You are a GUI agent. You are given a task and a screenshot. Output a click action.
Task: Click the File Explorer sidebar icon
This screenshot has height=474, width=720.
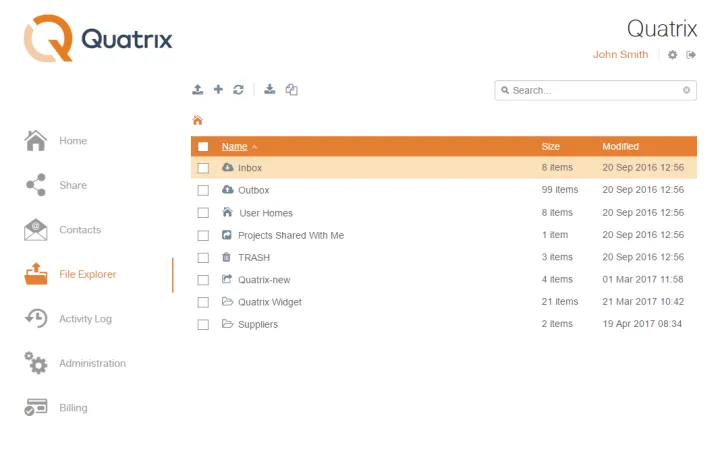[x=36, y=274]
